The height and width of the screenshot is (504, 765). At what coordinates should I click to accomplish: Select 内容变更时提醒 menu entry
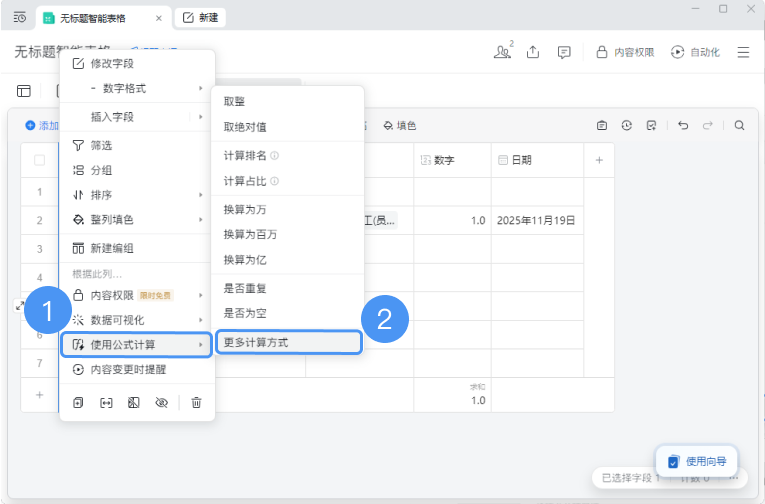coord(137,369)
